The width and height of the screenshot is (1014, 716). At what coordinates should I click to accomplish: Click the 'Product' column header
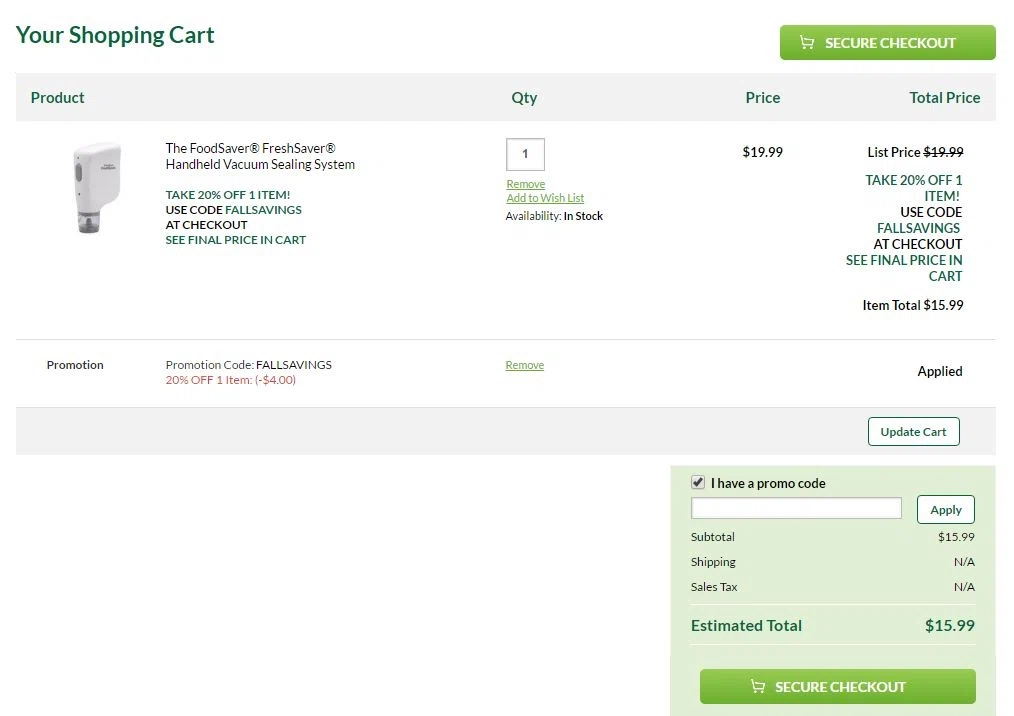(58, 98)
